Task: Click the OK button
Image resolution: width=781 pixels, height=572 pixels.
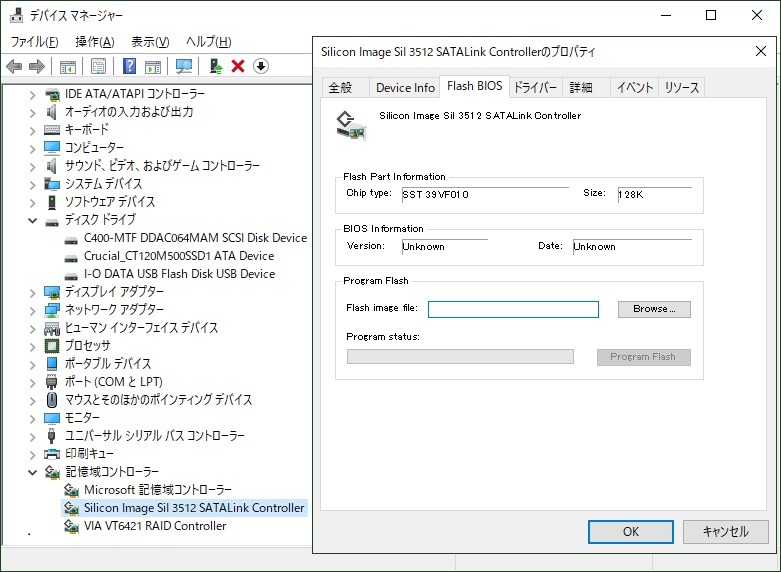Action: coord(631,532)
